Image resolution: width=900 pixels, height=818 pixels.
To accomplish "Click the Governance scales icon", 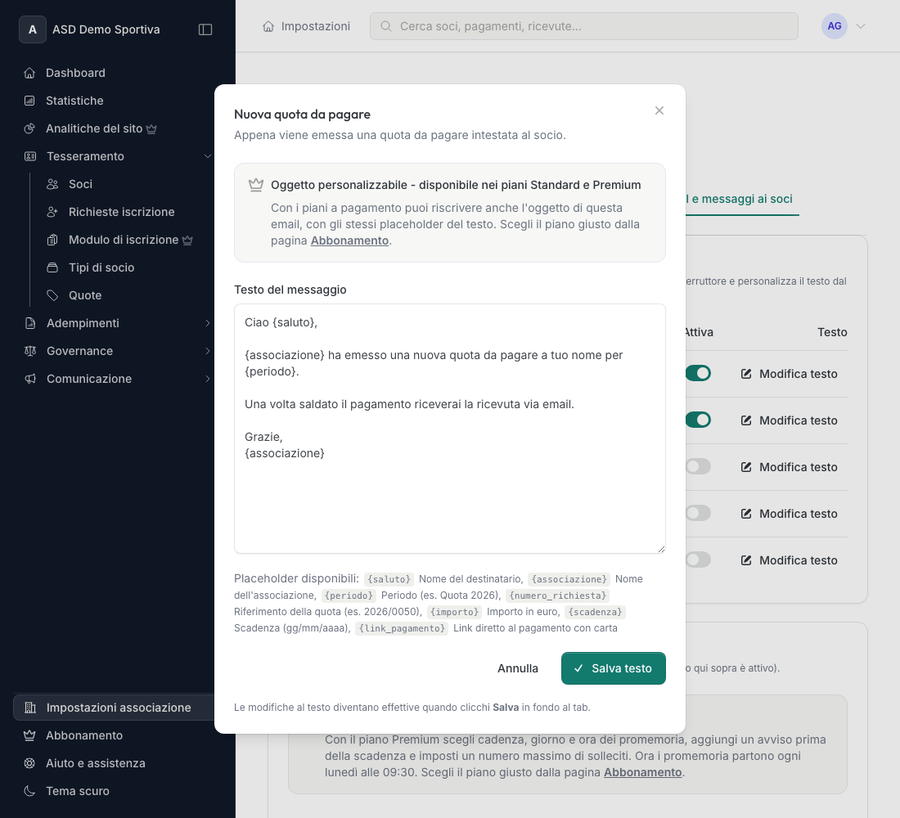I will (x=30, y=351).
